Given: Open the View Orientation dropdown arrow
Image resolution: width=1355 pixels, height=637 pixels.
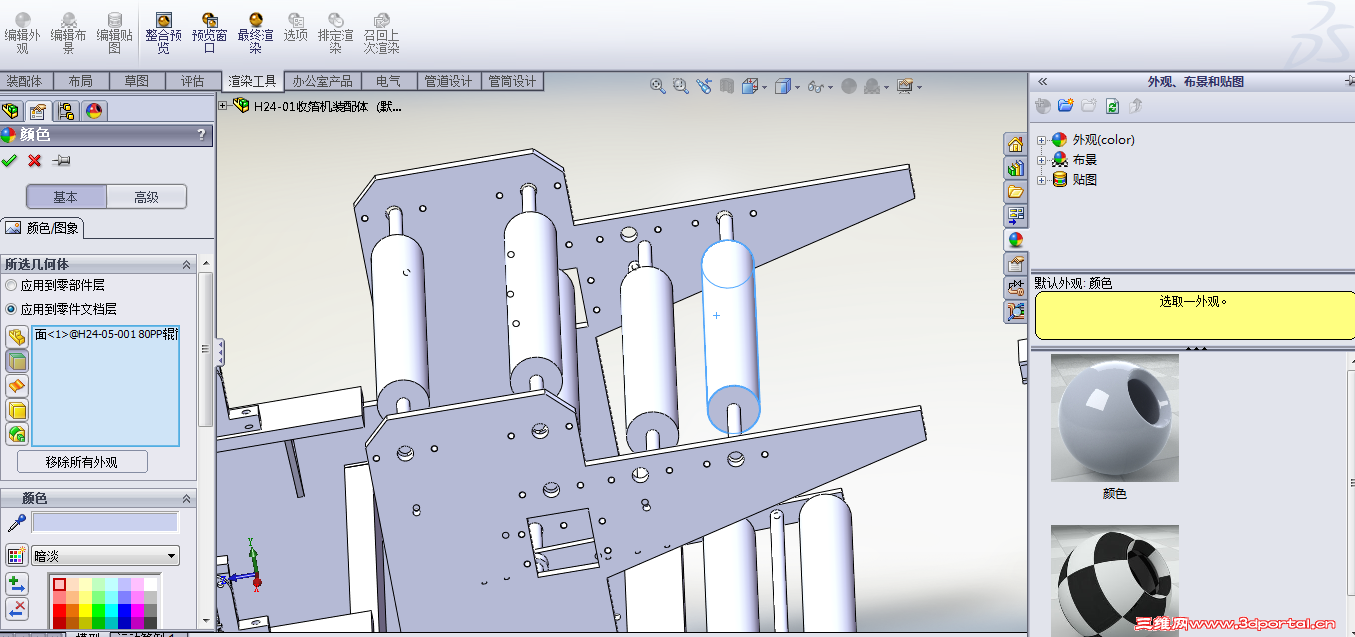Looking at the screenshot, I should coord(764,87).
